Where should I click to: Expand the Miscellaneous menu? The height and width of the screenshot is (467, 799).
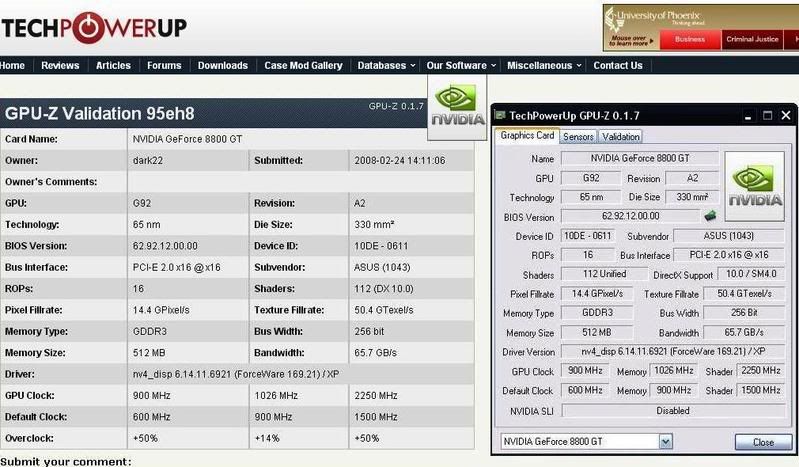544,66
